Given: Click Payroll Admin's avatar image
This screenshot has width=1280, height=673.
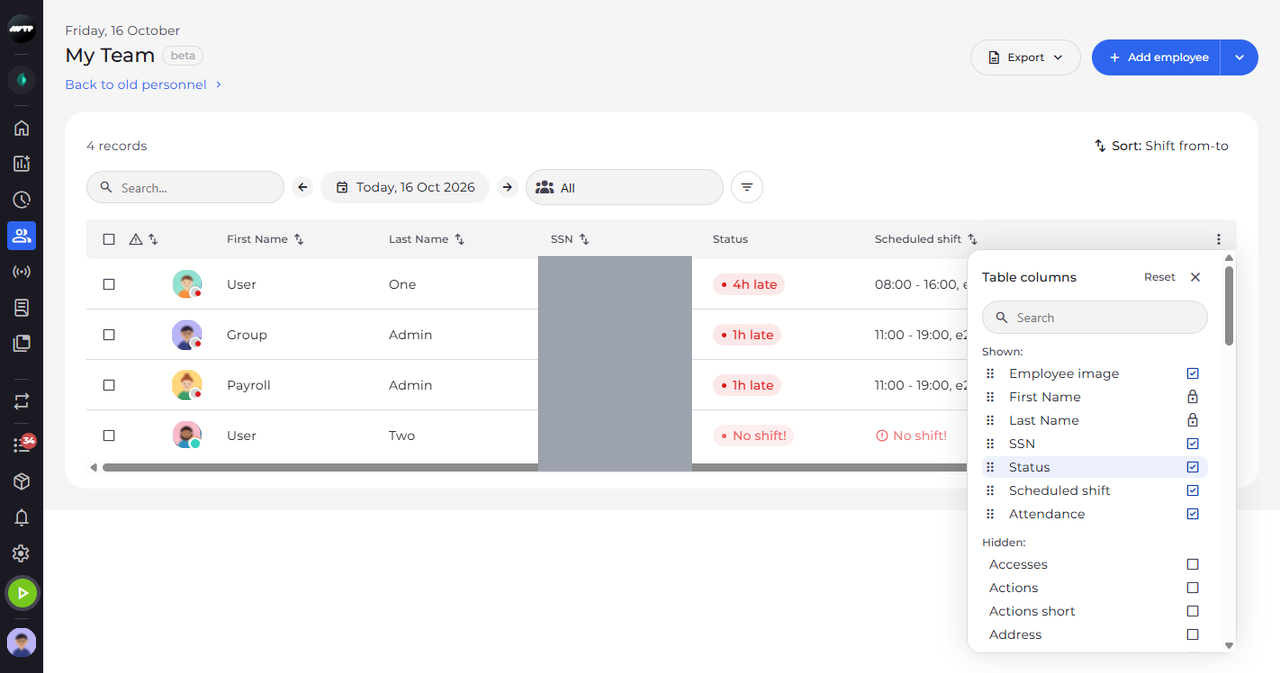Looking at the screenshot, I should (187, 385).
